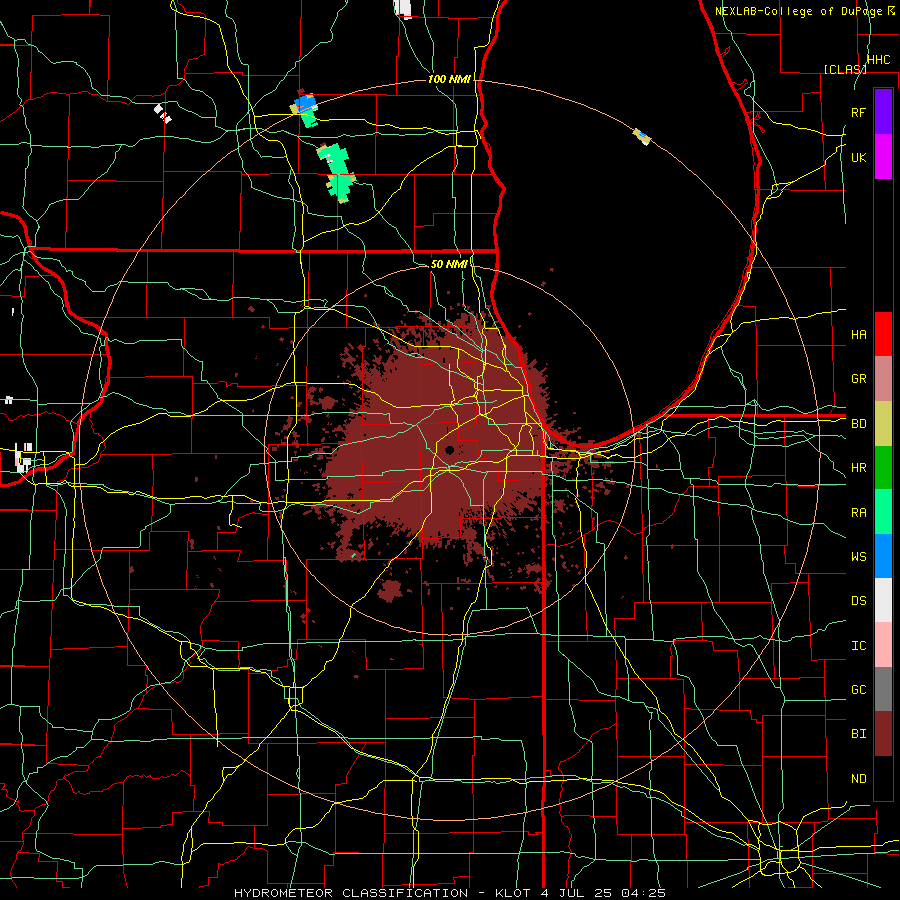Image resolution: width=900 pixels, height=900 pixels.
Task: Select the light pink IC legend swatch
Action: (883, 645)
